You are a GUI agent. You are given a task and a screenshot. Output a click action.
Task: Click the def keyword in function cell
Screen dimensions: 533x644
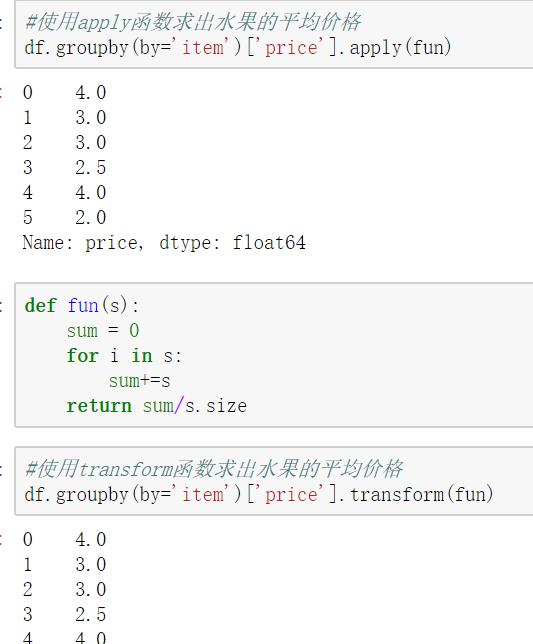click(40, 306)
